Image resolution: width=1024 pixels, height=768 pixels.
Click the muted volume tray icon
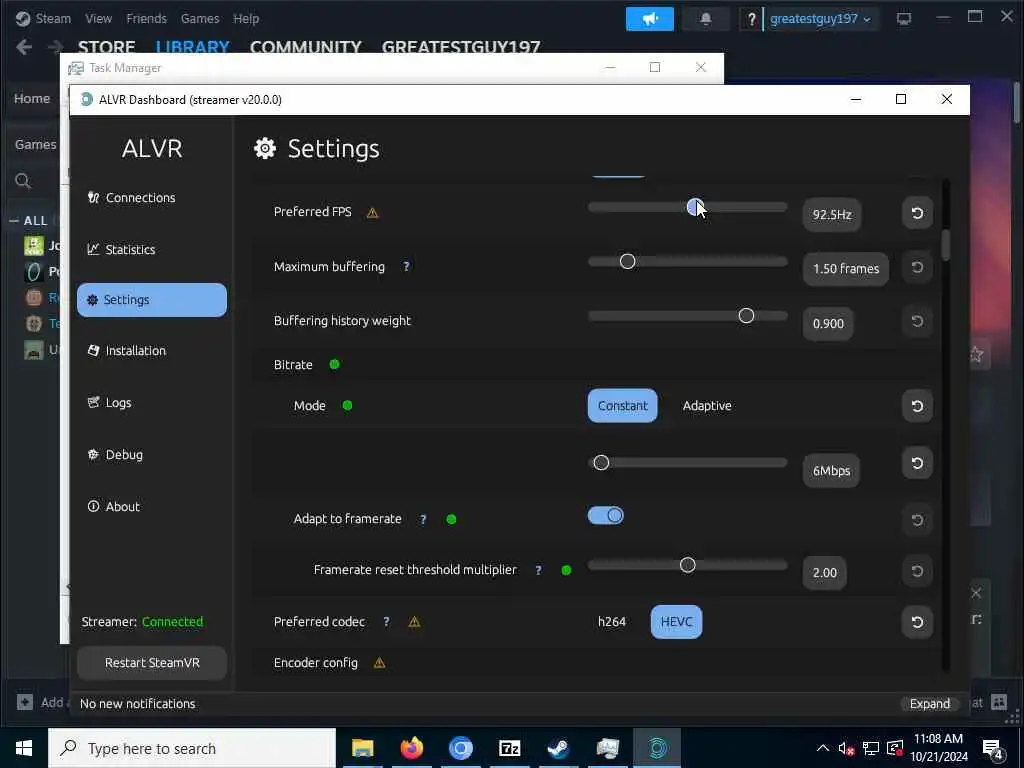846,749
